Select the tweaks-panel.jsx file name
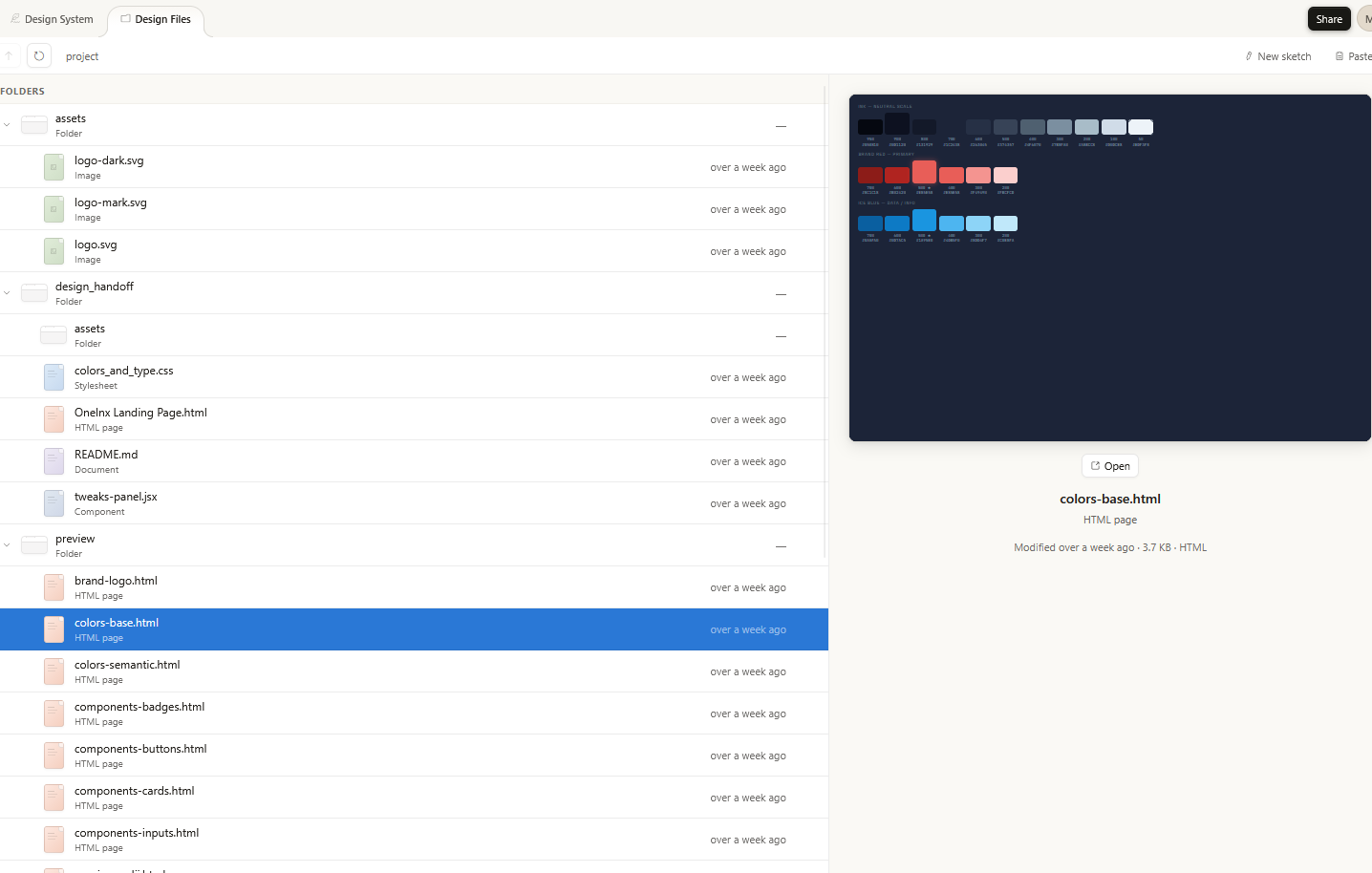Viewport: 1372px width, 873px height. [x=116, y=497]
